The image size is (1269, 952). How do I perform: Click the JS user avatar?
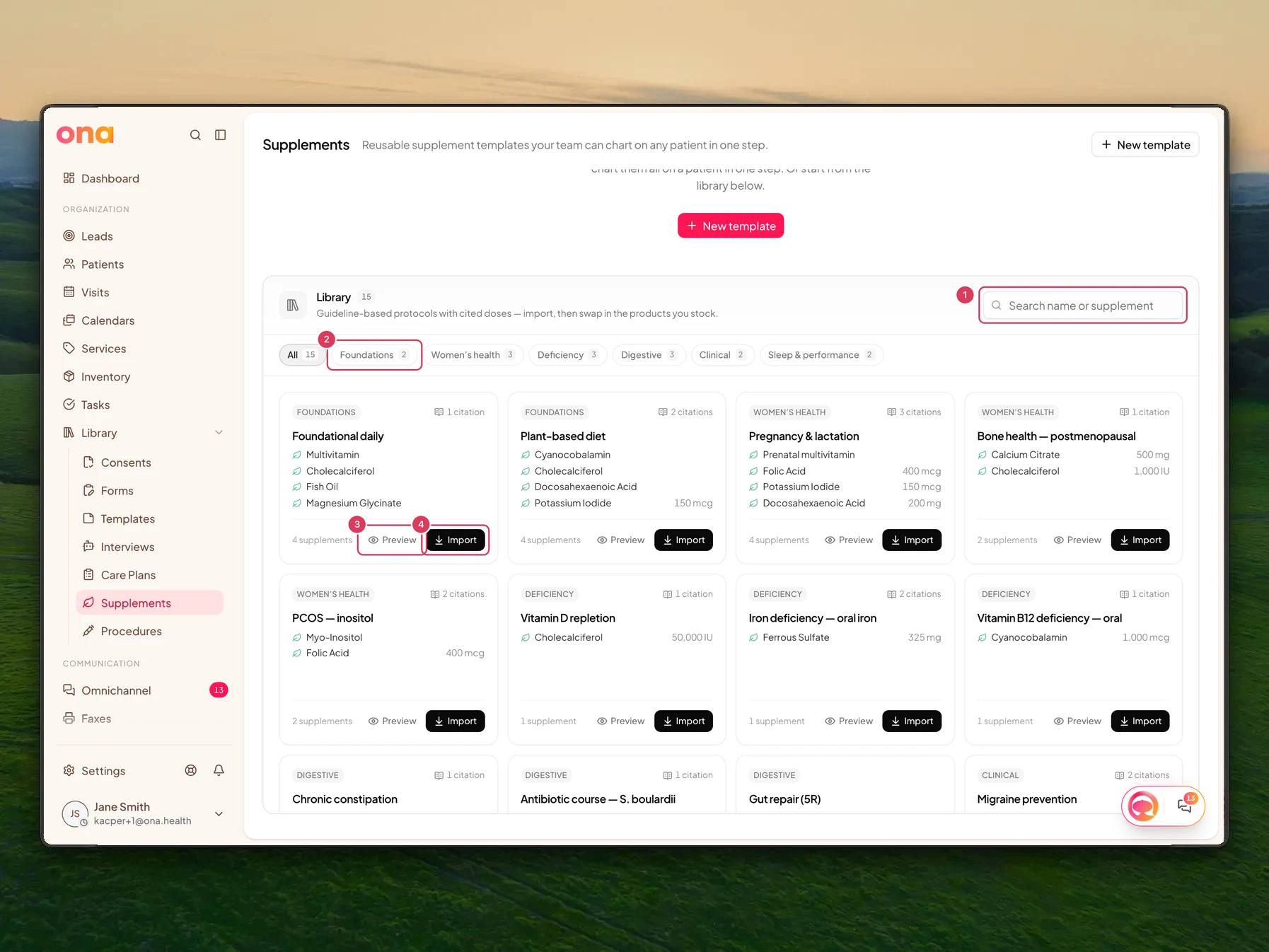coord(75,814)
